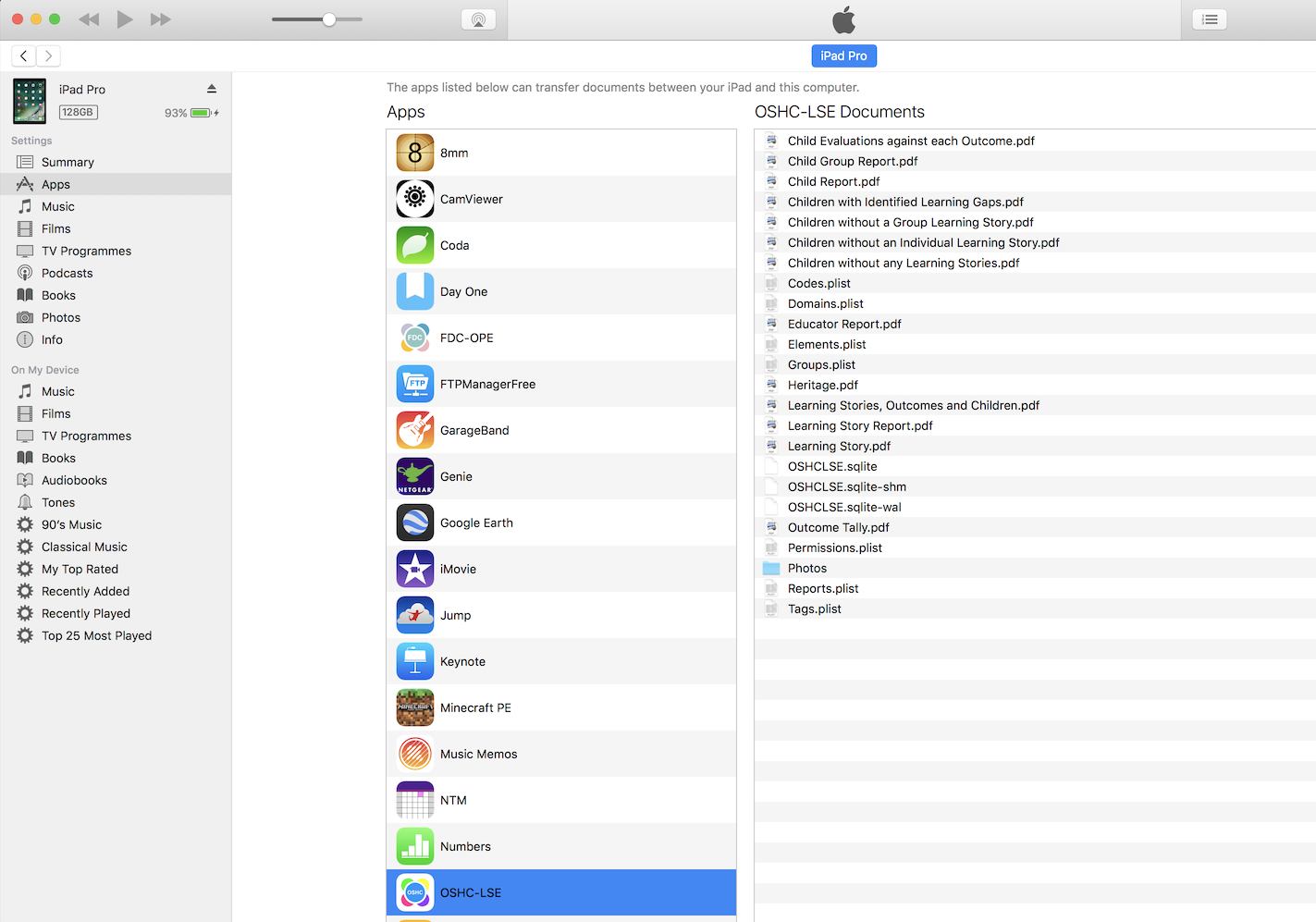Click the iPad Pro device button
Screen dimensions: 1316x922
coord(844,55)
